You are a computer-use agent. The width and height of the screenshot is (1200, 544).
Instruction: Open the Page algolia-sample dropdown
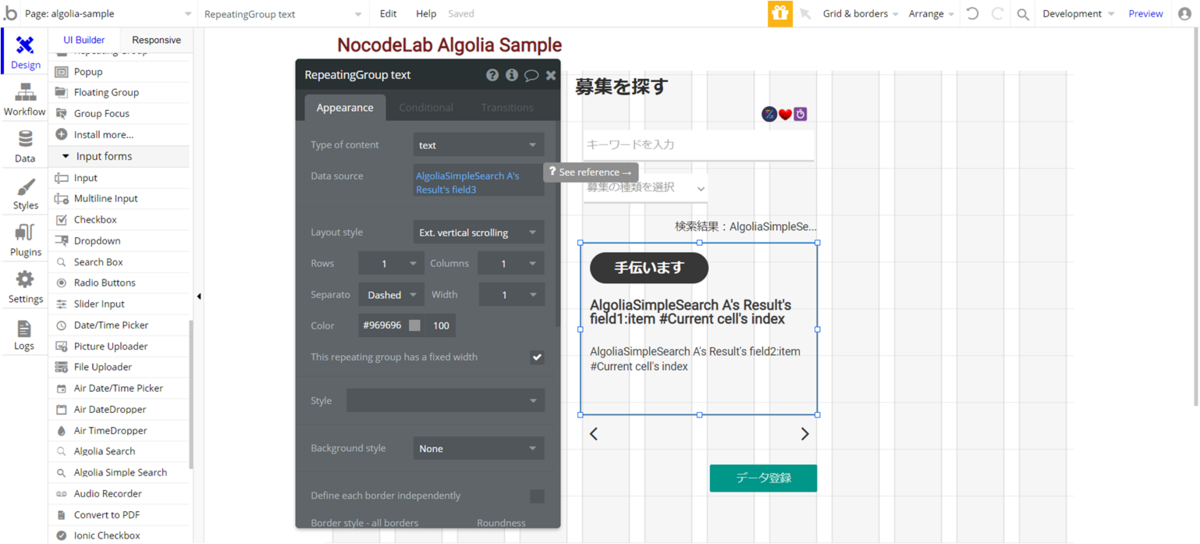click(108, 14)
